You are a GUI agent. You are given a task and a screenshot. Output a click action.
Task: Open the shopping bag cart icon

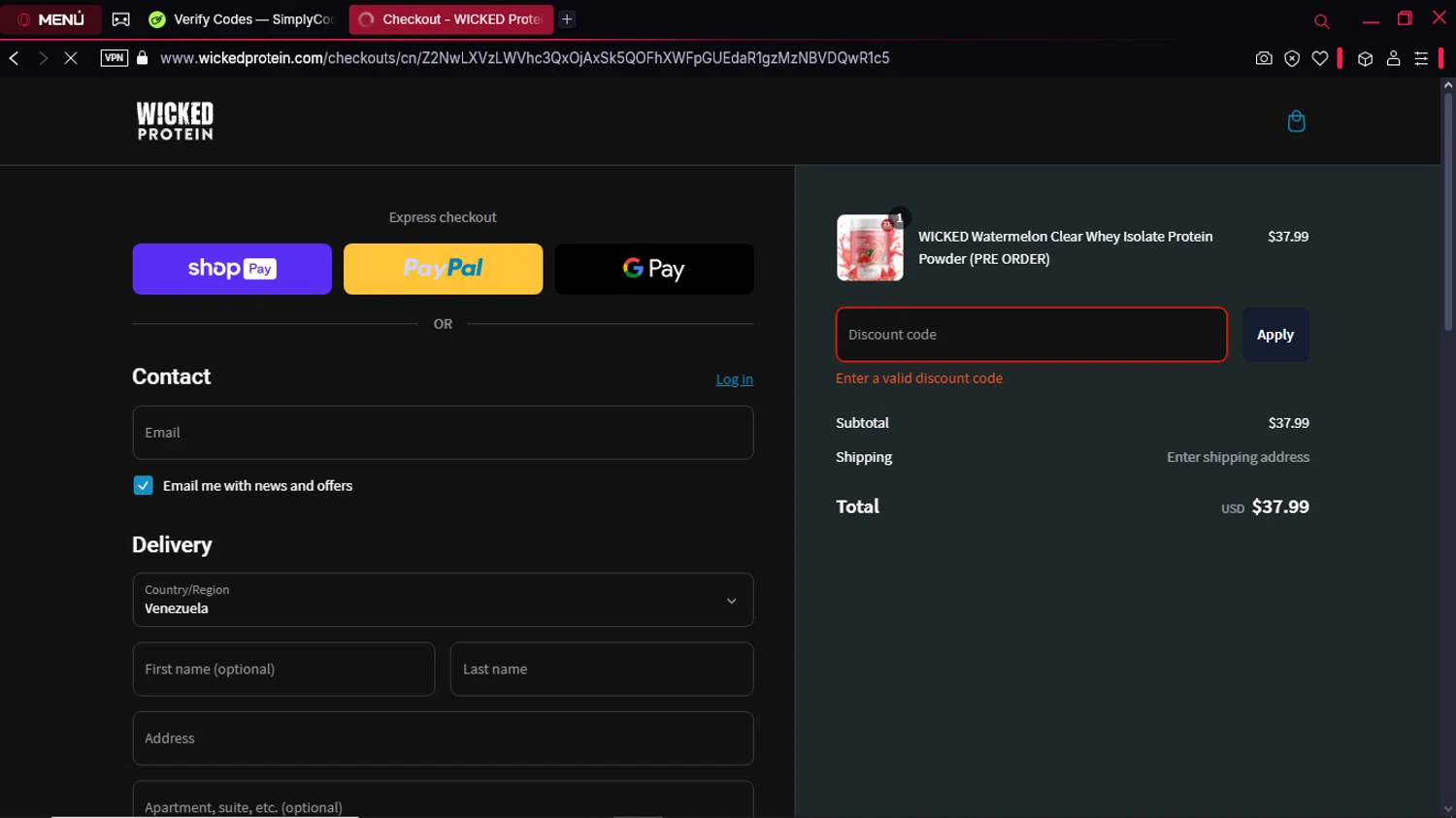[x=1296, y=121]
